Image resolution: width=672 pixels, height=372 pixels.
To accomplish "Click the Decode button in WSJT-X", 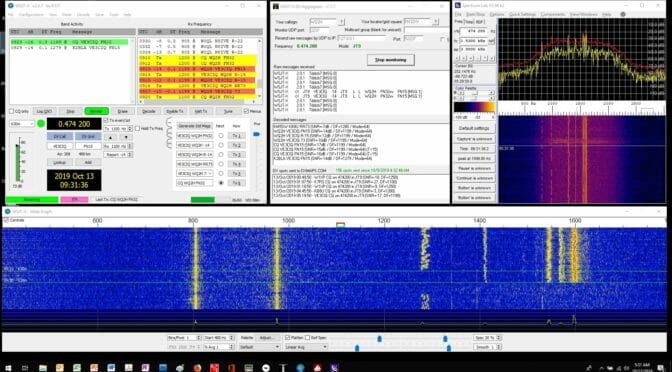I will coord(149,111).
